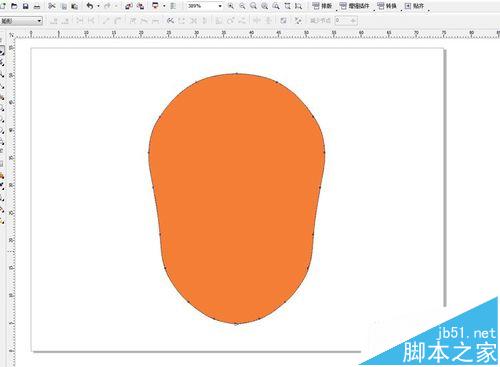Click the Smooth Node icon
The height and width of the screenshot is (367, 500).
[144, 21]
